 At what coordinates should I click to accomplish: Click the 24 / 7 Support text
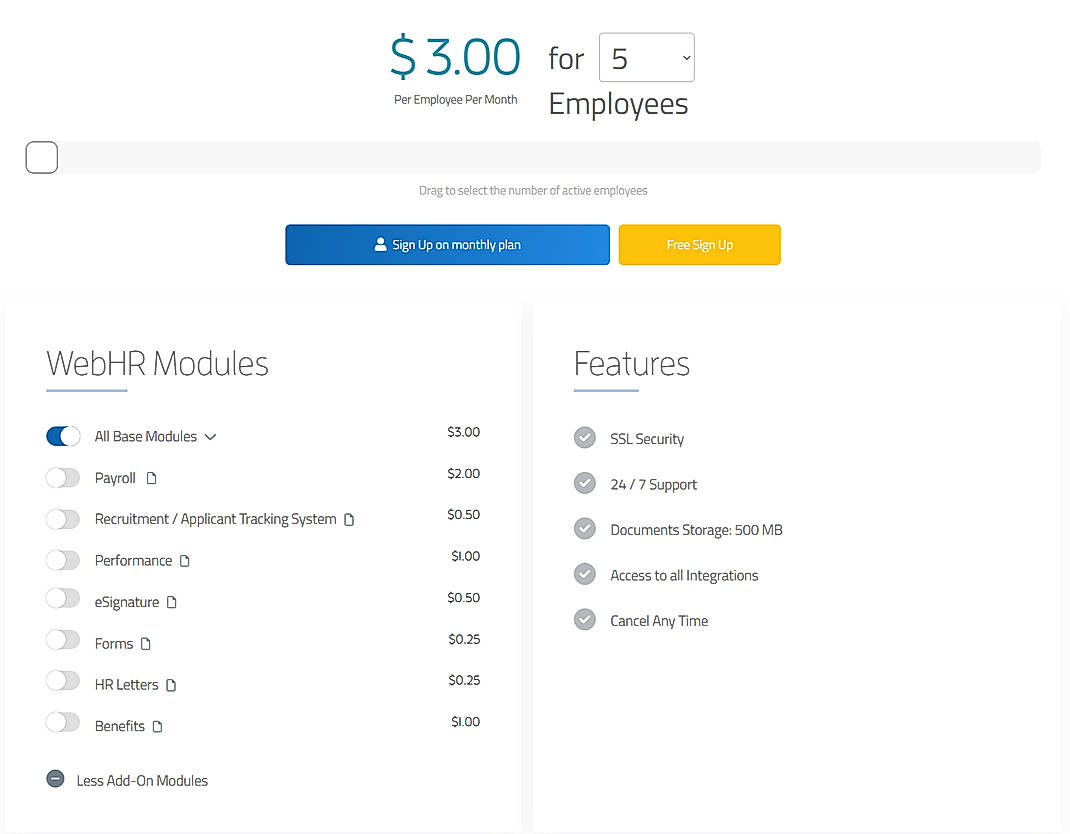(653, 485)
